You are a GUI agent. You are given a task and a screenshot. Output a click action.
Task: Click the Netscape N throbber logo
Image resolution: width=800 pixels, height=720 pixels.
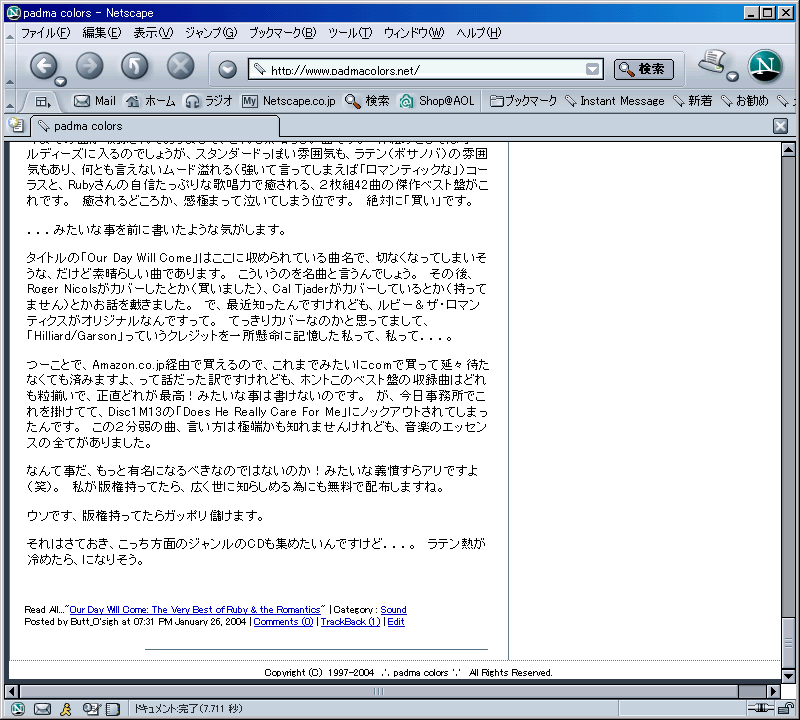point(765,66)
